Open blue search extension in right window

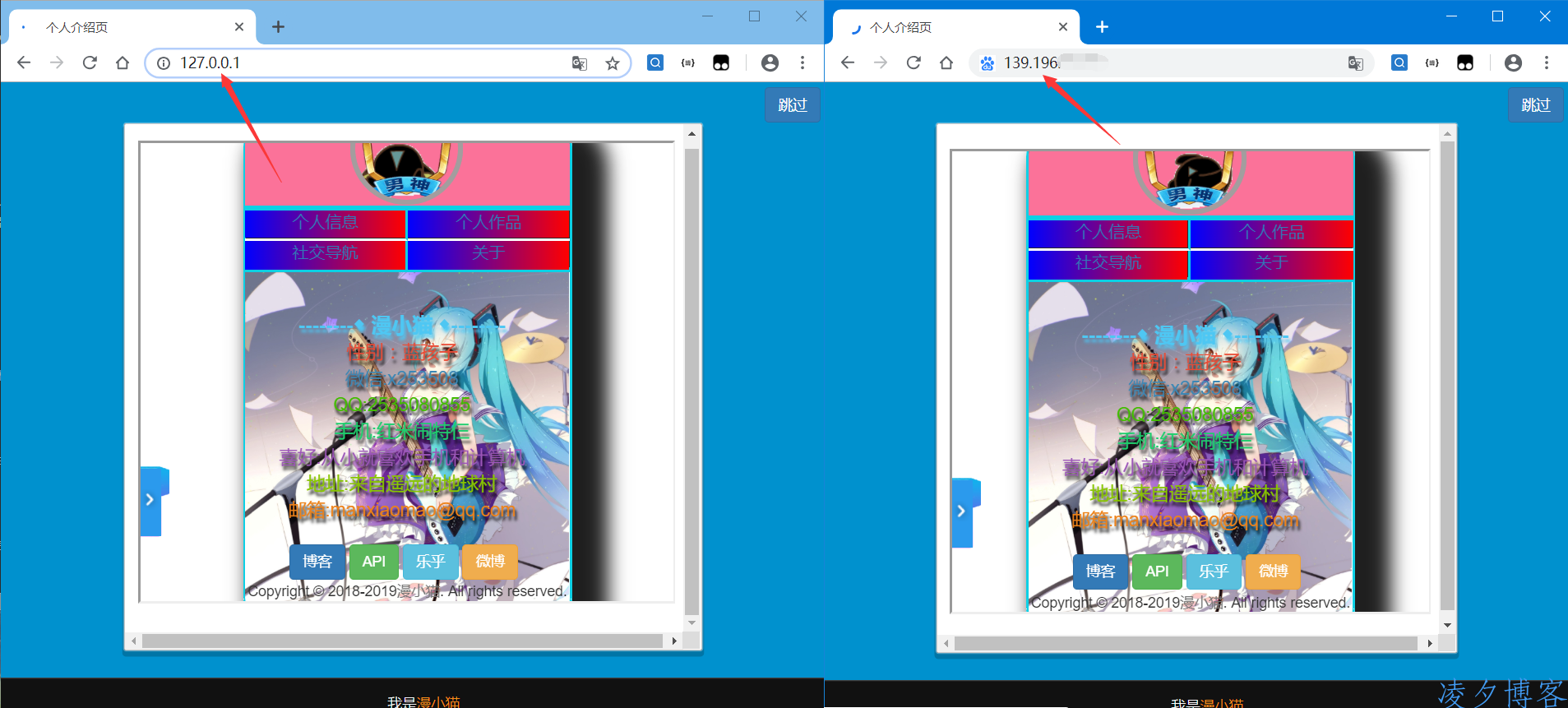1399,62
